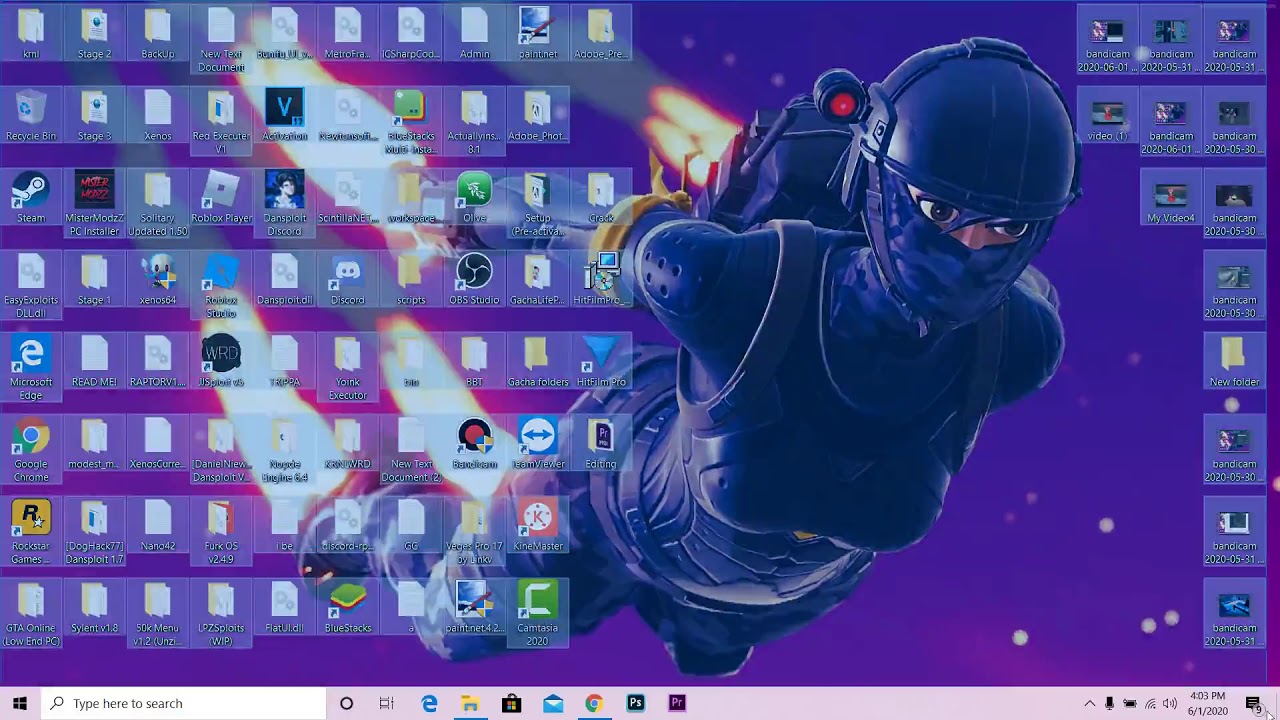Launch Camtasia 2020 shortcut

pos(538,614)
